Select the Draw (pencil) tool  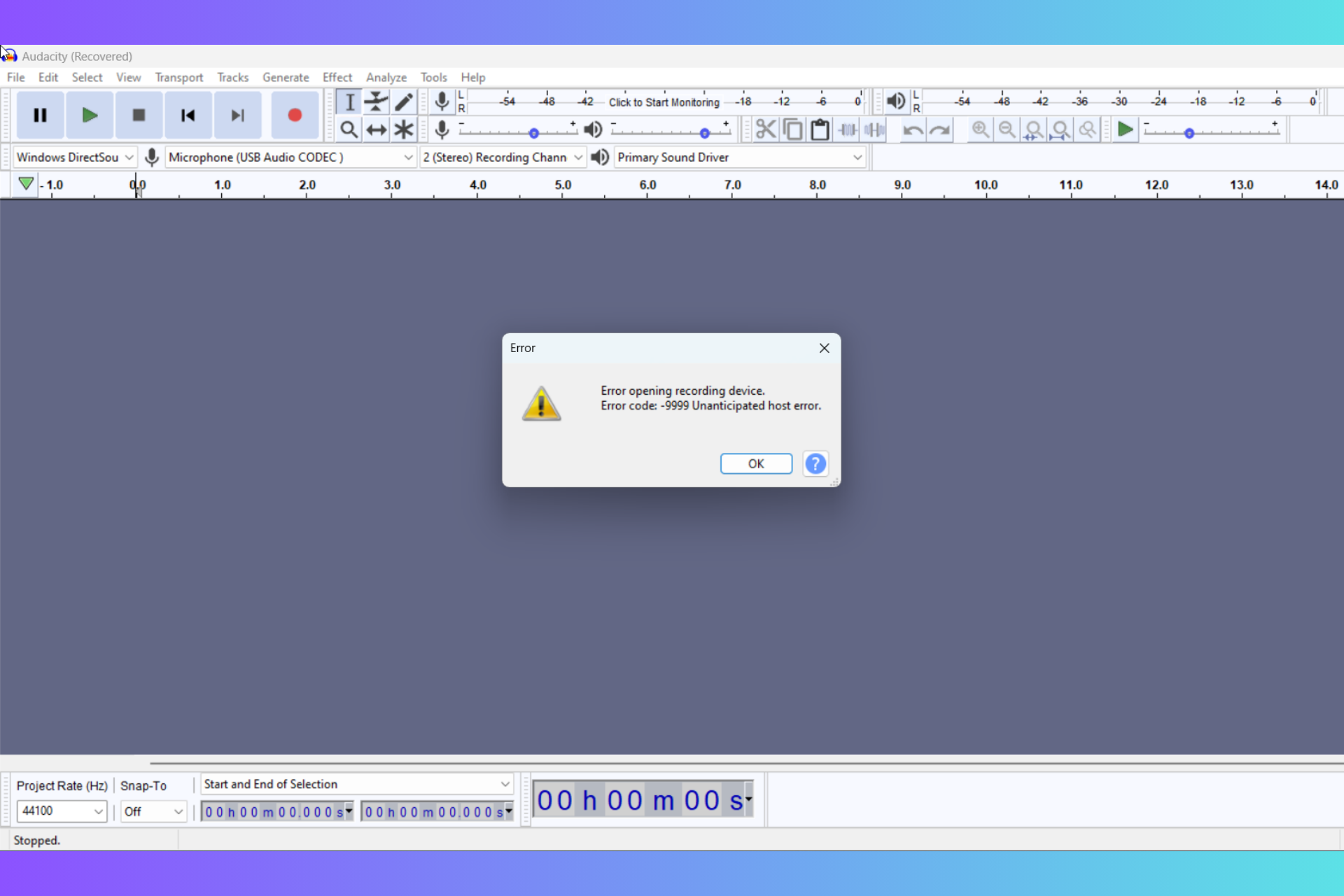pyautogui.click(x=403, y=102)
